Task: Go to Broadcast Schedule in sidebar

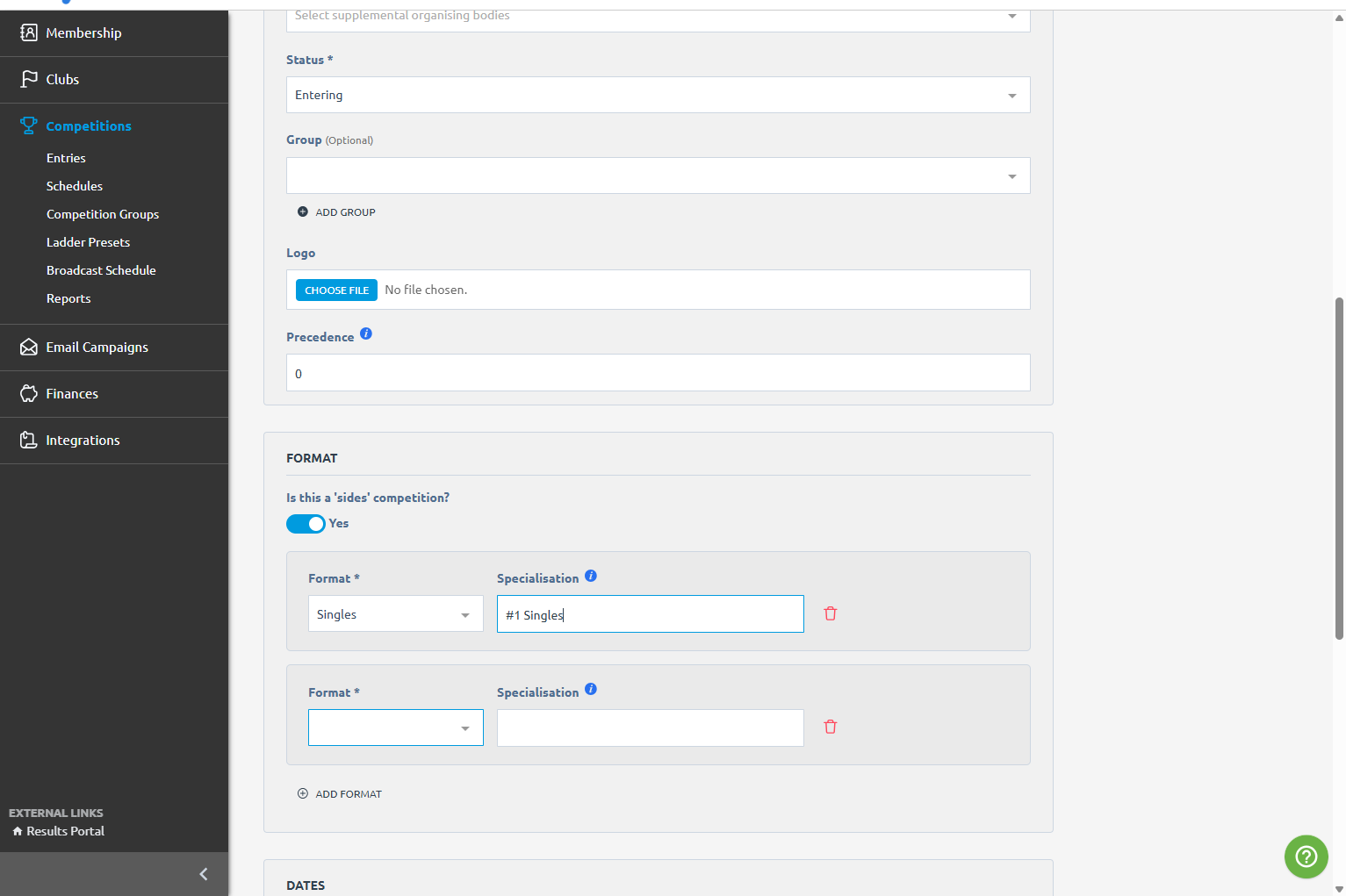Action: [x=101, y=270]
